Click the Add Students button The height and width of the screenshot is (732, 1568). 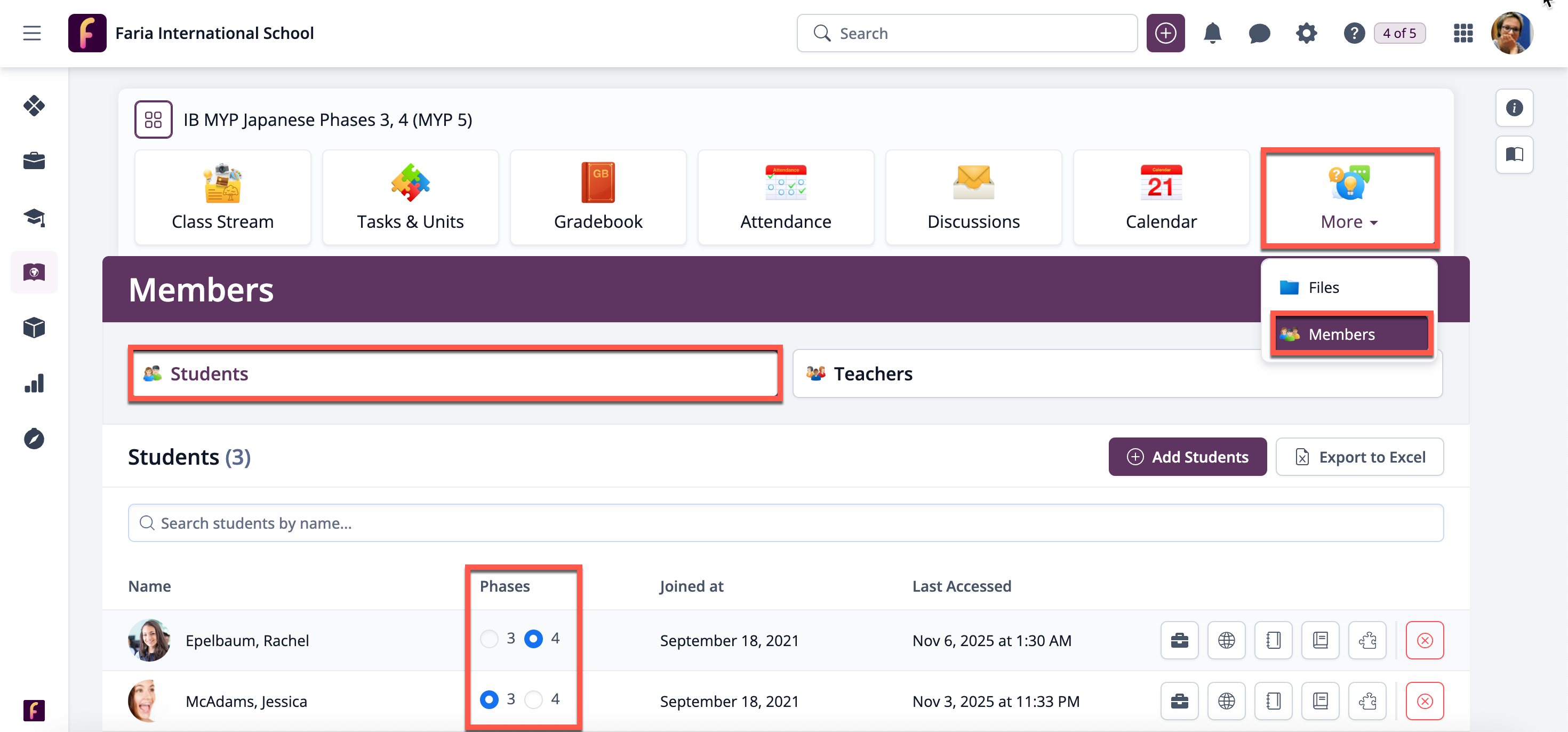point(1187,457)
